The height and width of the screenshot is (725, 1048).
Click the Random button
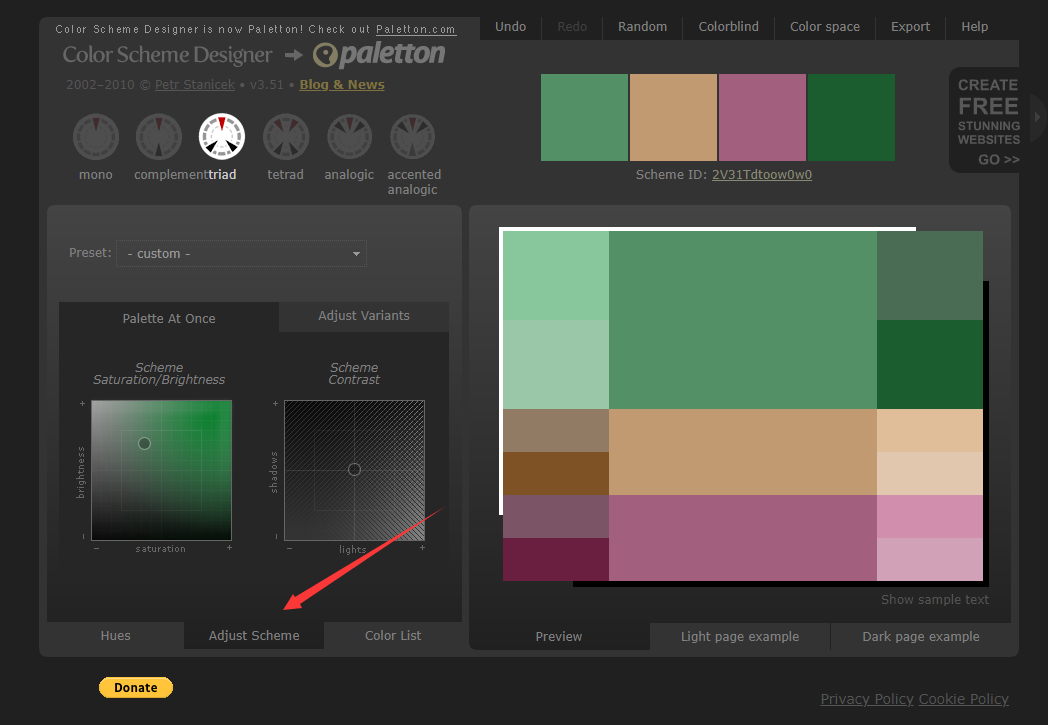[642, 27]
